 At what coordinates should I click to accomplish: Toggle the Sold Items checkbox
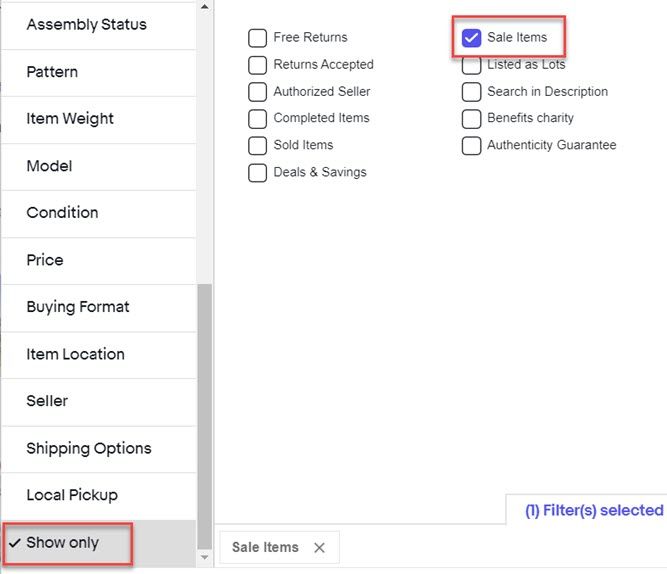[257, 146]
